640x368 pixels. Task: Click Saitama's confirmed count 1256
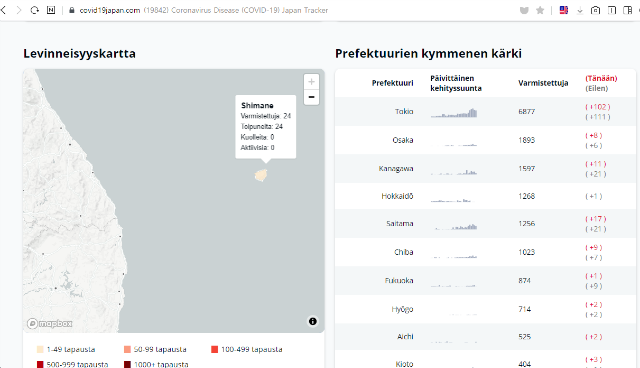point(527,224)
